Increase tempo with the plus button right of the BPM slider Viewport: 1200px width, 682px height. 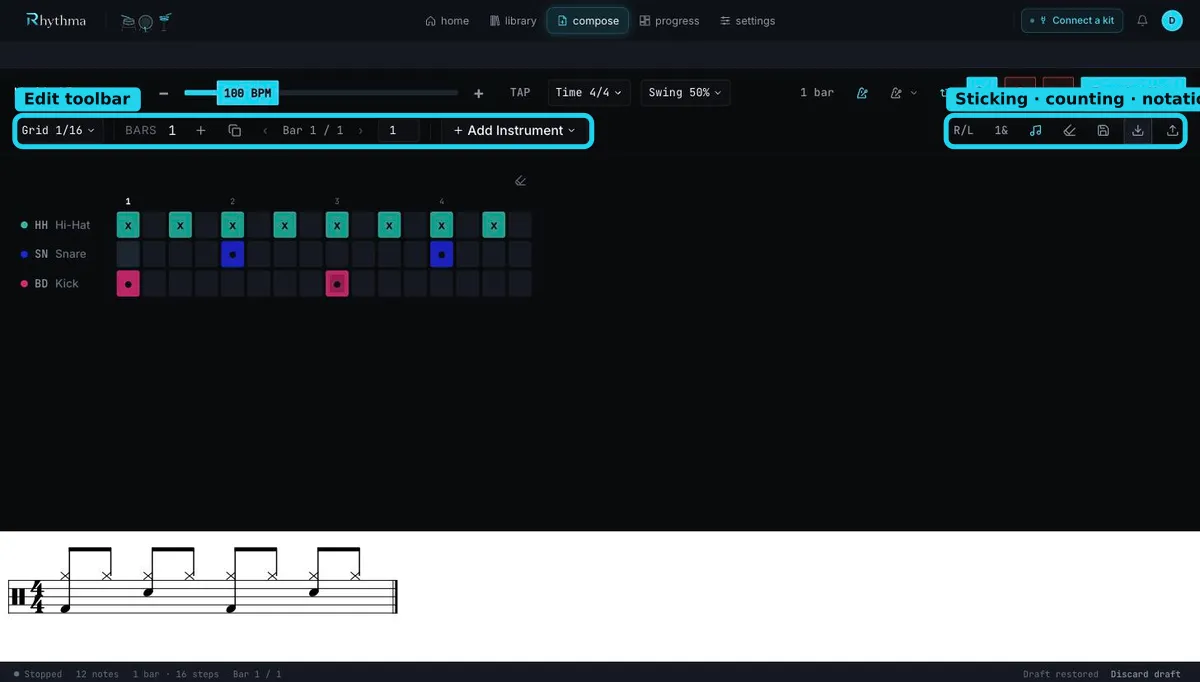[x=478, y=93]
